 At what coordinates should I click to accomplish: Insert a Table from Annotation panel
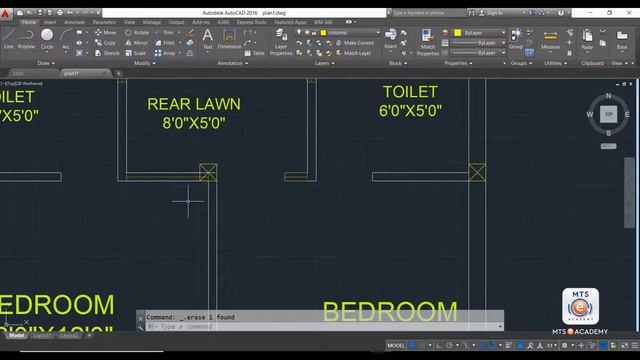coord(254,53)
